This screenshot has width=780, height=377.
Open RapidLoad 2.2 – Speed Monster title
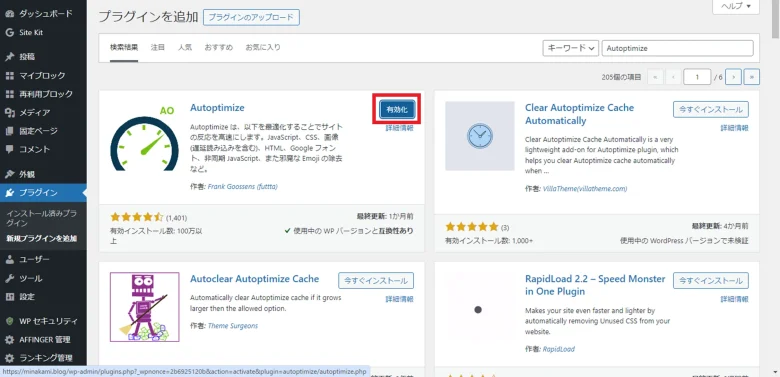click(595, 285)
